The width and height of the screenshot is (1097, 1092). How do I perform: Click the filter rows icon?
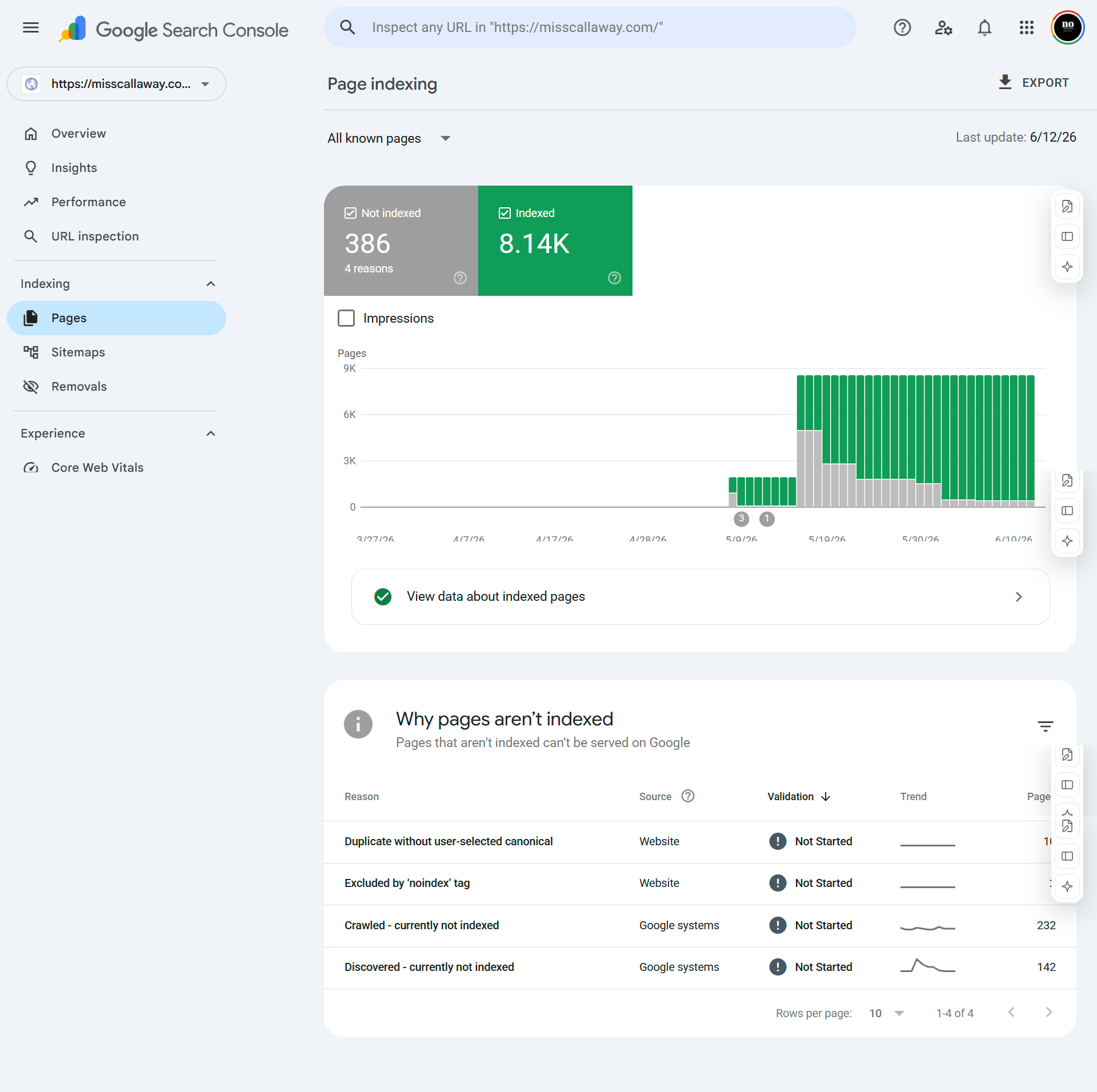(x=1045, y=726)
